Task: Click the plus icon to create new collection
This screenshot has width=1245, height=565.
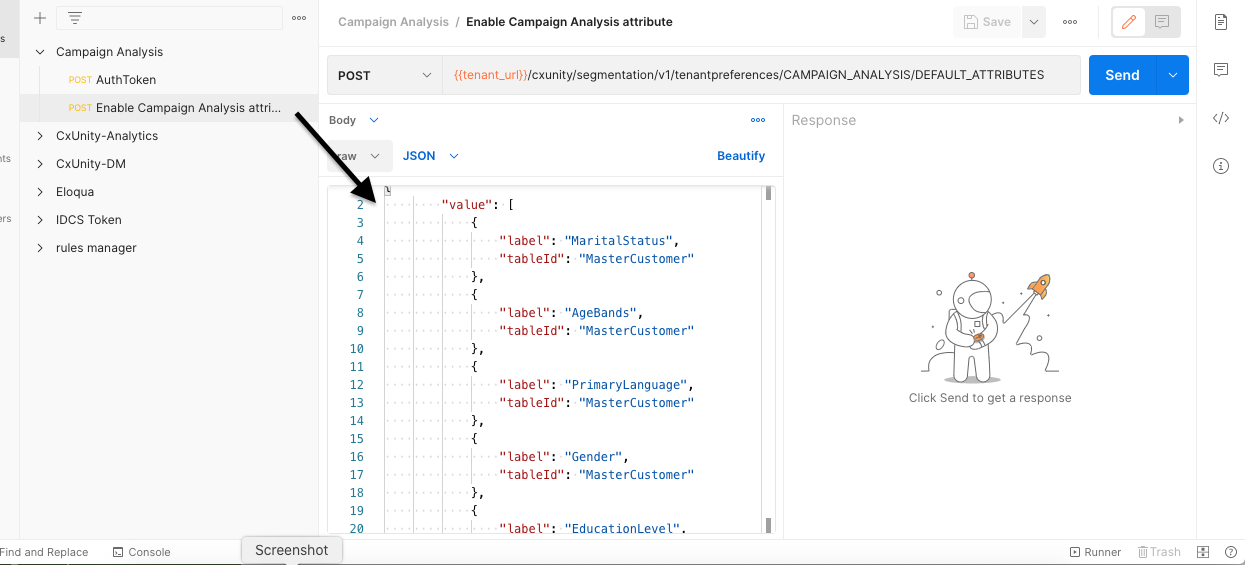Action: click(40, 18)
